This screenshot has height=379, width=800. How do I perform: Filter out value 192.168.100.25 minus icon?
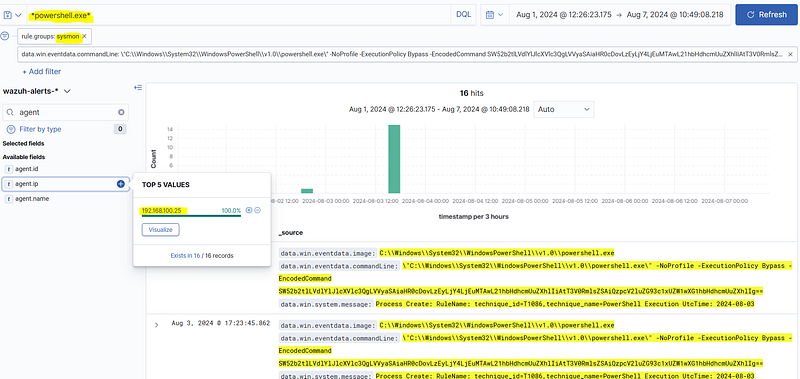(x=258, y=210)
